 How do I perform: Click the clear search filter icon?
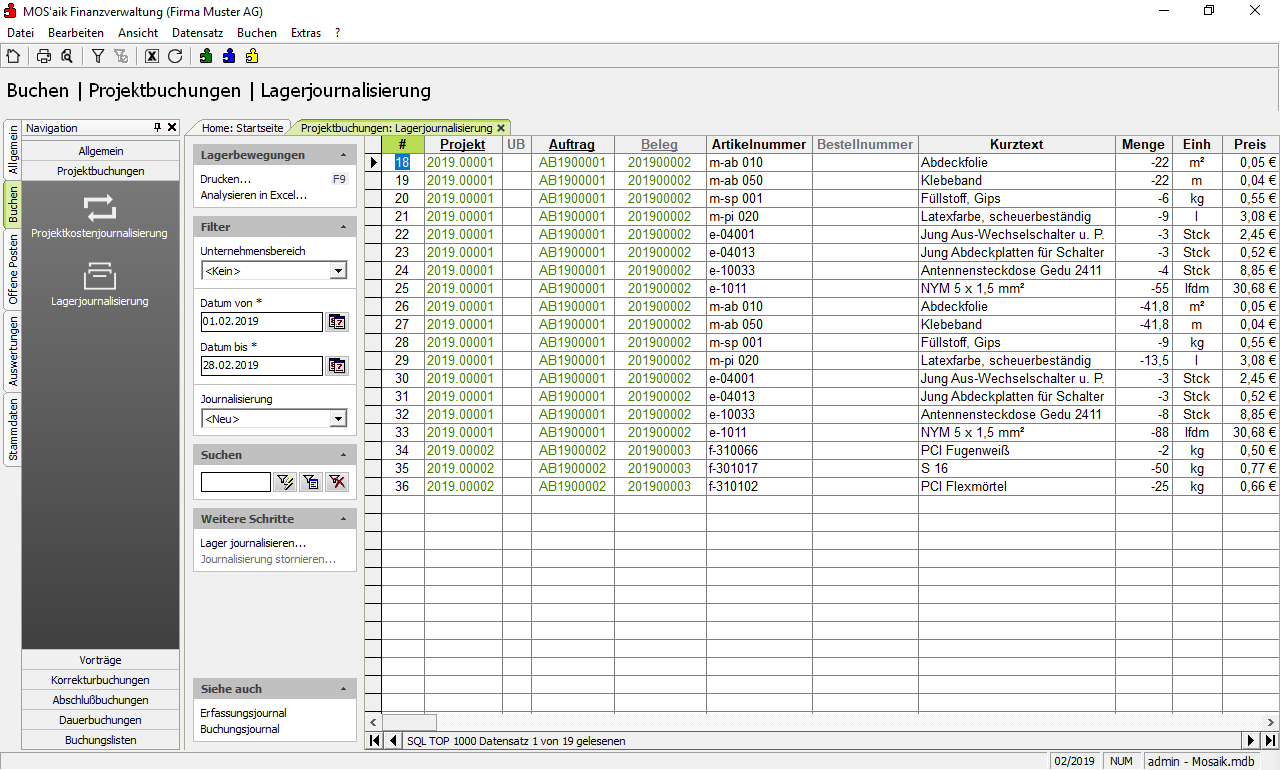(x=337, y=483)
